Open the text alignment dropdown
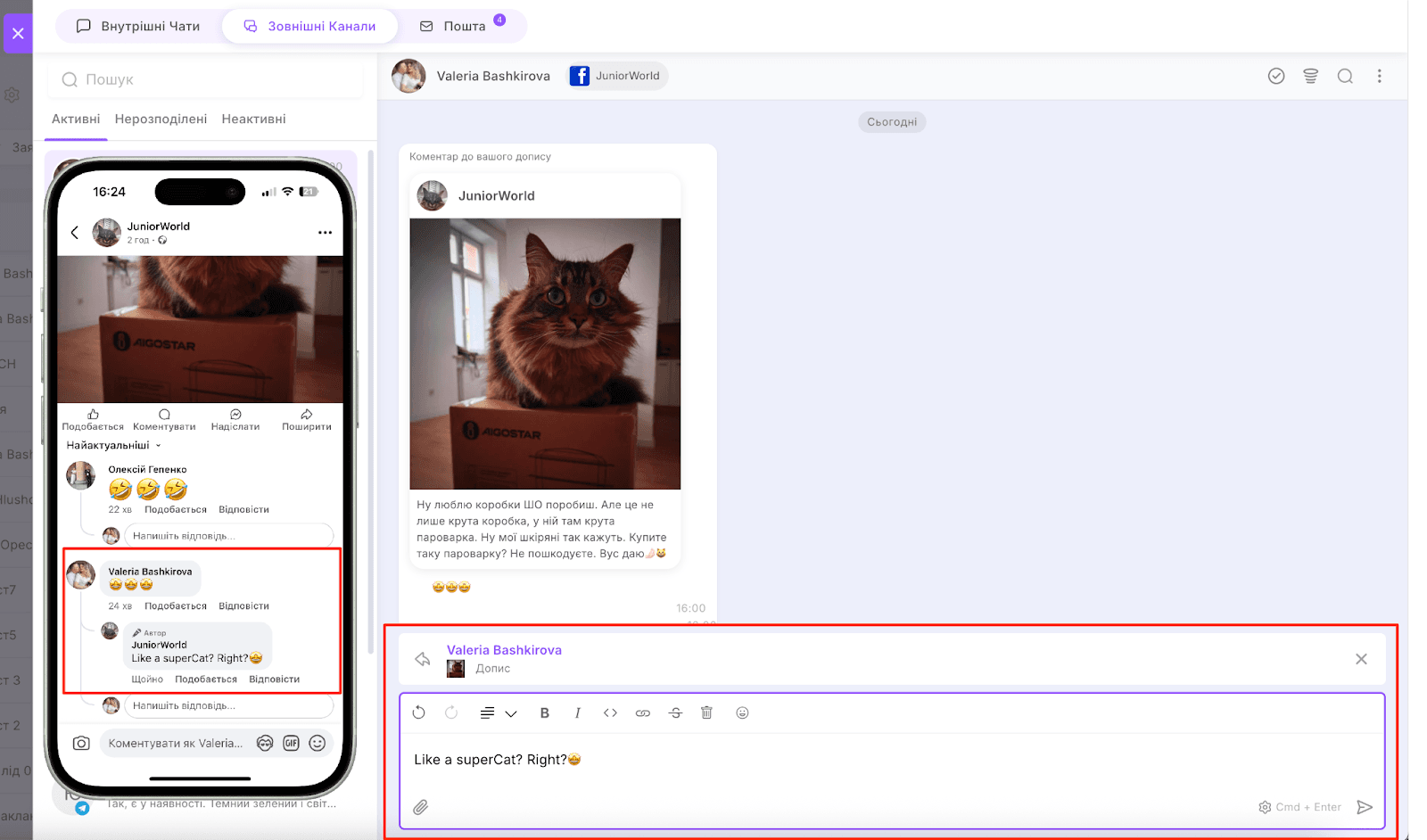The height and width of the screenshot is (840, 1427). 499,713
